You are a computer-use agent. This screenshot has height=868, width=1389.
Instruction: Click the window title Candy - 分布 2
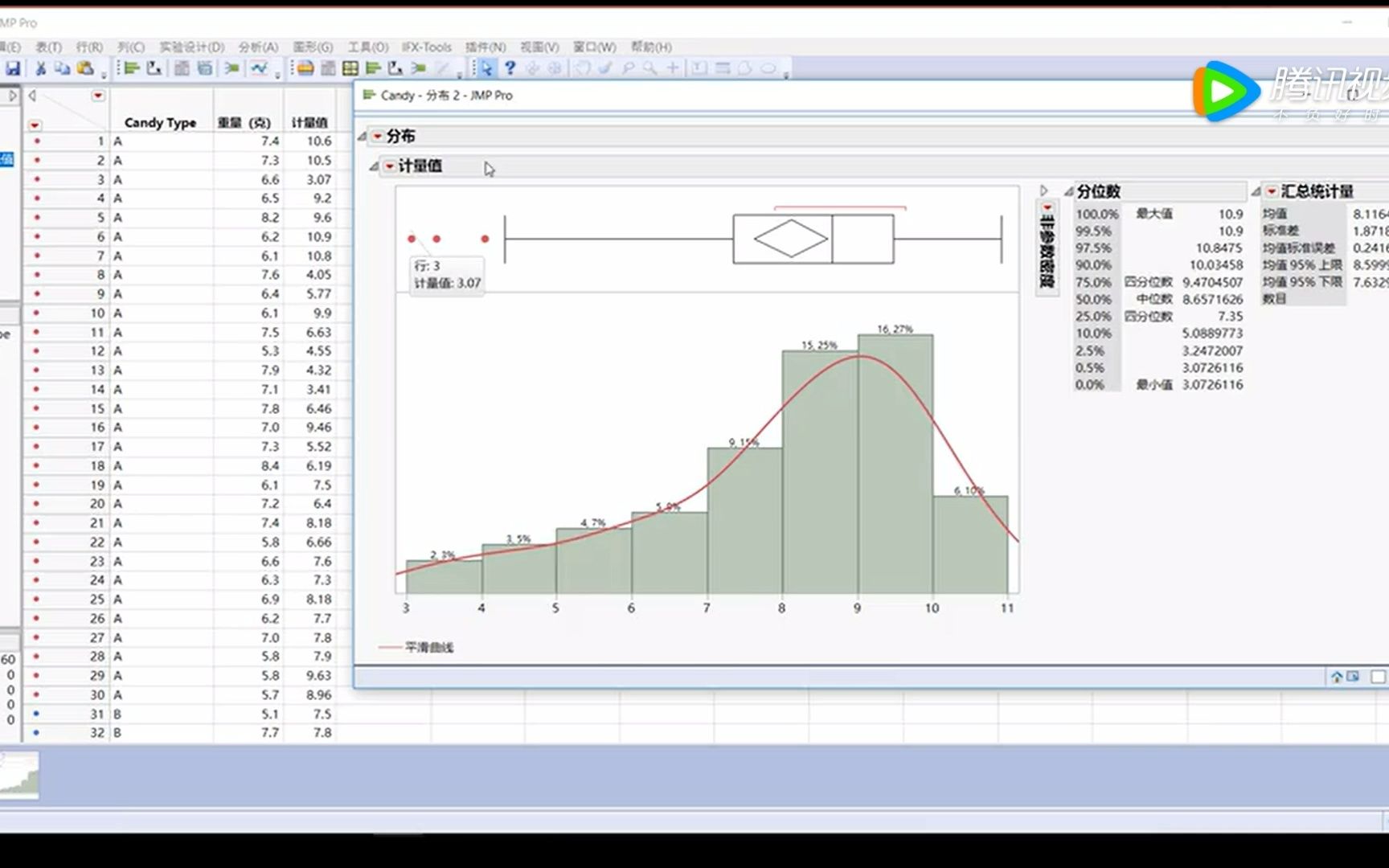[446, 96]
